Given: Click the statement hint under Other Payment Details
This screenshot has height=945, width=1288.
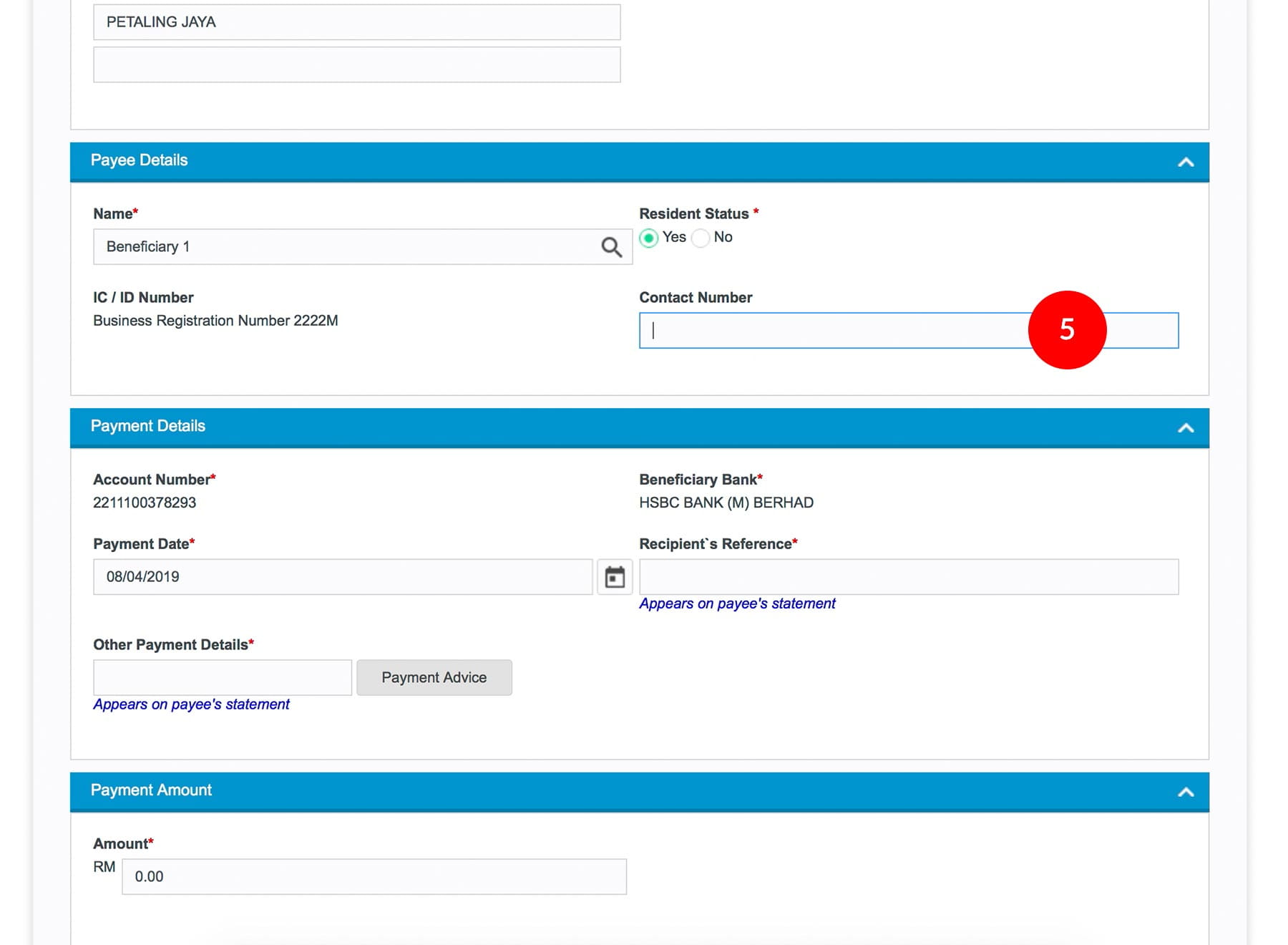Looking at the screenshot, I should [191, 704].
